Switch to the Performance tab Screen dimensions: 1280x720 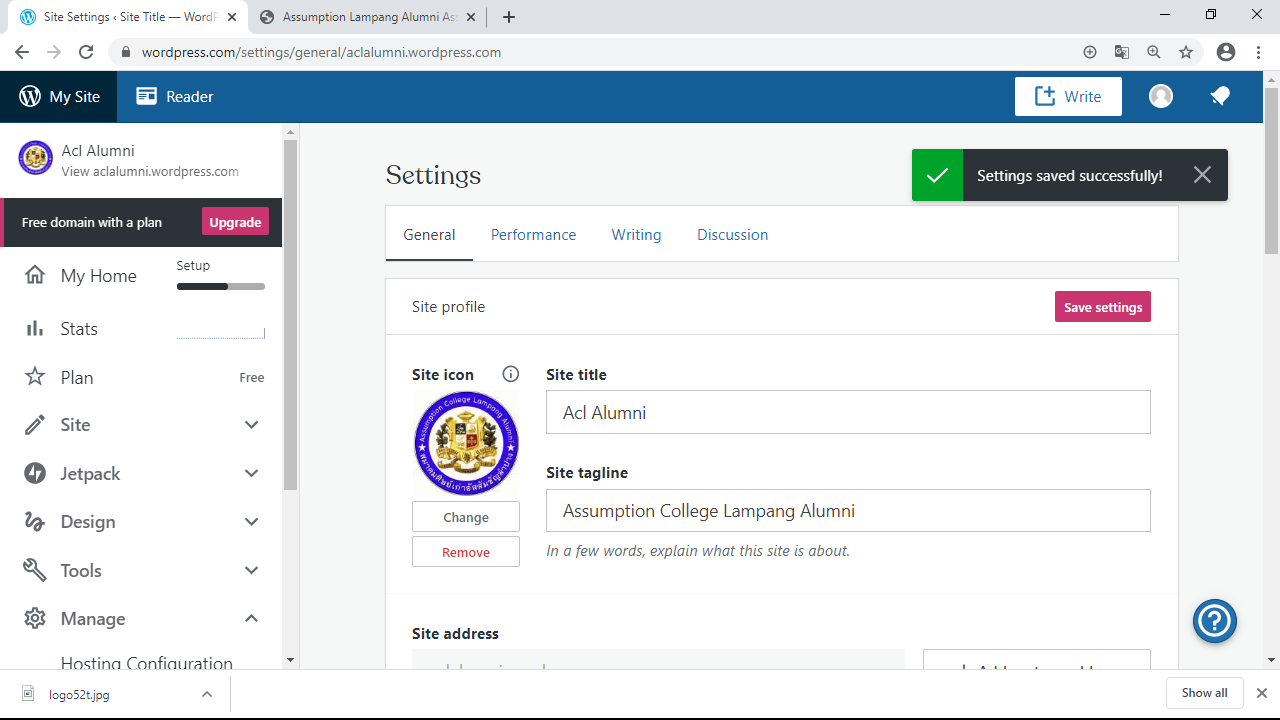click(533, 235)
